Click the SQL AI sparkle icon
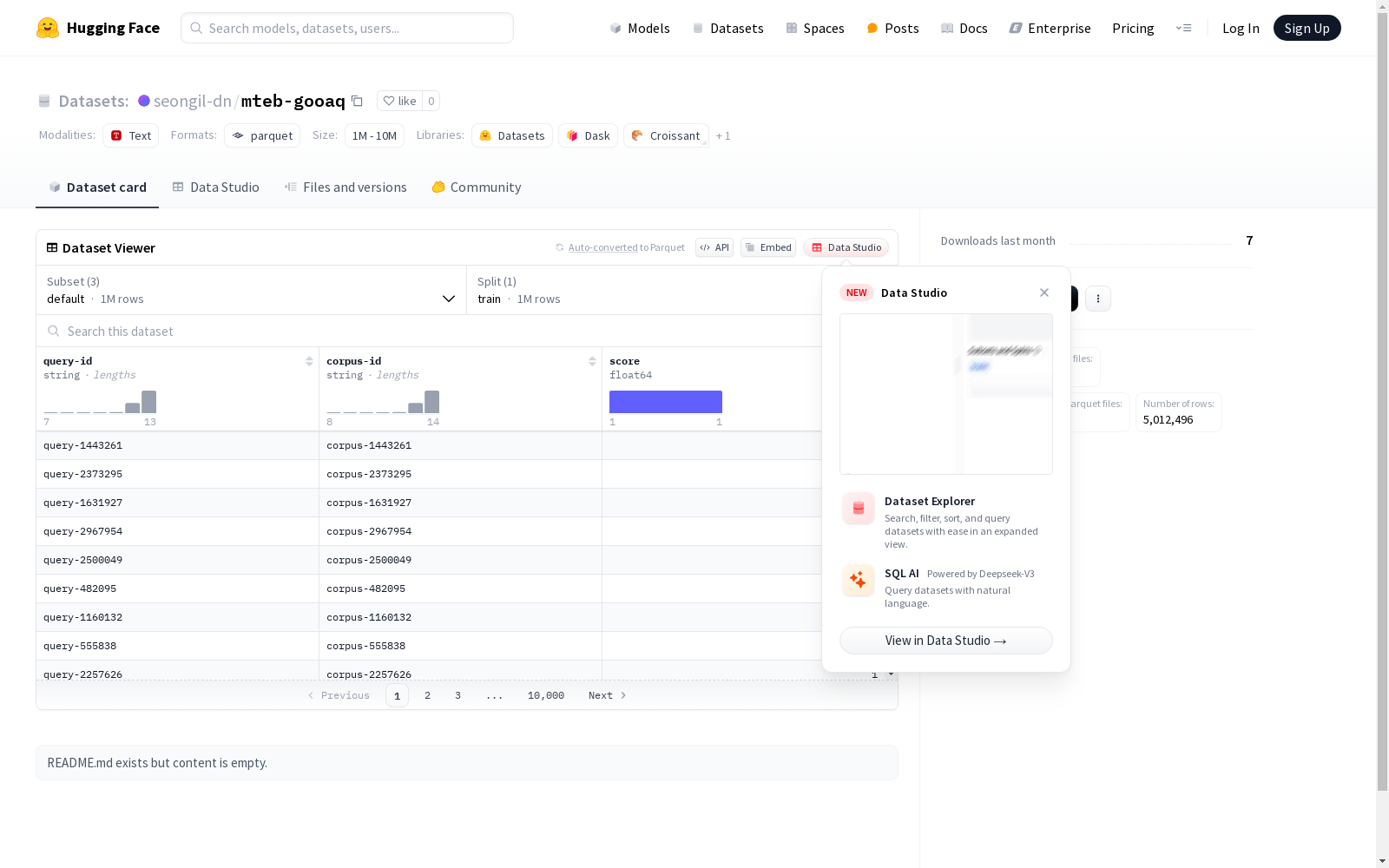The image size is (1389, 868). [859, 580]
